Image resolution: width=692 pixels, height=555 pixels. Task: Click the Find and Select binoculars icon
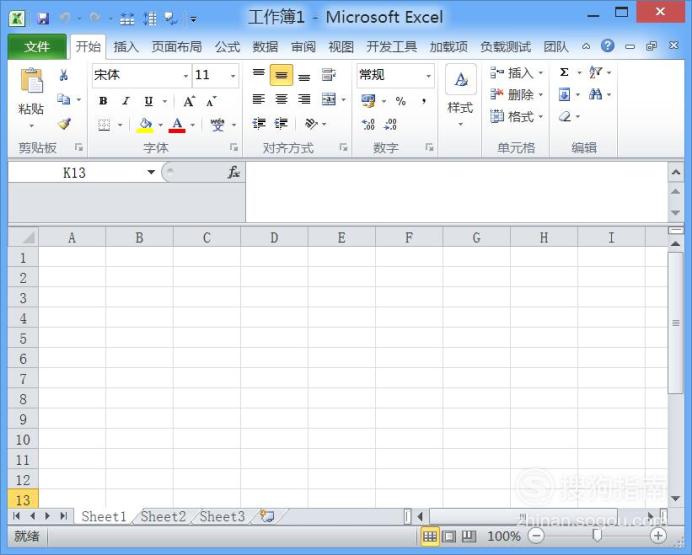tap(595, 94)
